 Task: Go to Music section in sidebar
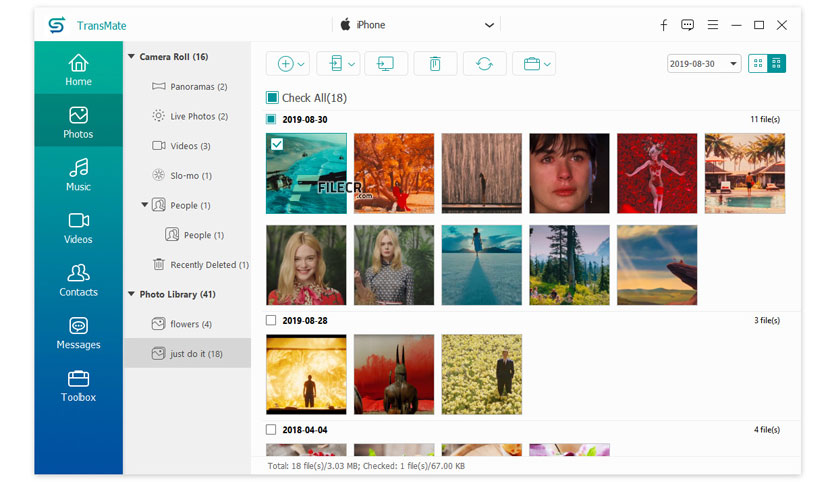coord(78,174)
